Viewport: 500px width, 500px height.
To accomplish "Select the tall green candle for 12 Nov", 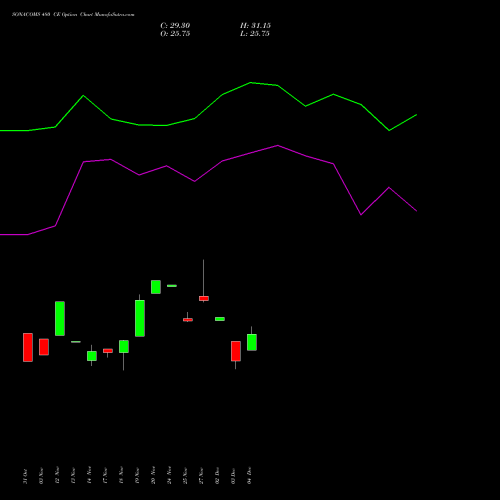I will point(60,318).
